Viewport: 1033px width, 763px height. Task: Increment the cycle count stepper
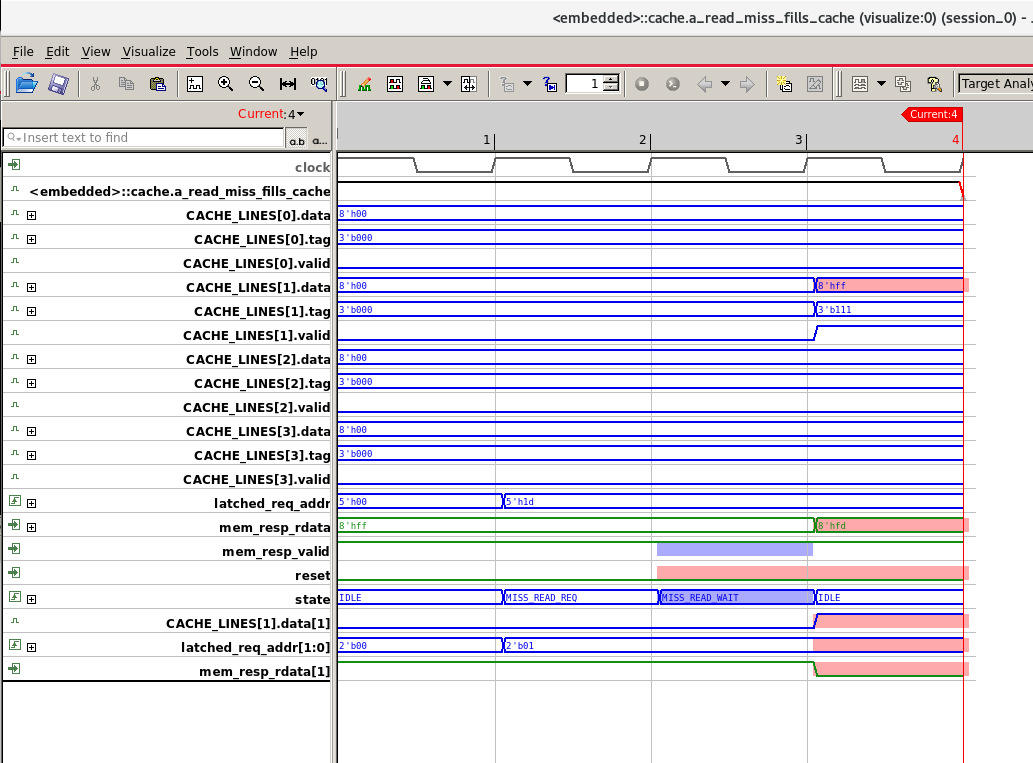[611, 79]
